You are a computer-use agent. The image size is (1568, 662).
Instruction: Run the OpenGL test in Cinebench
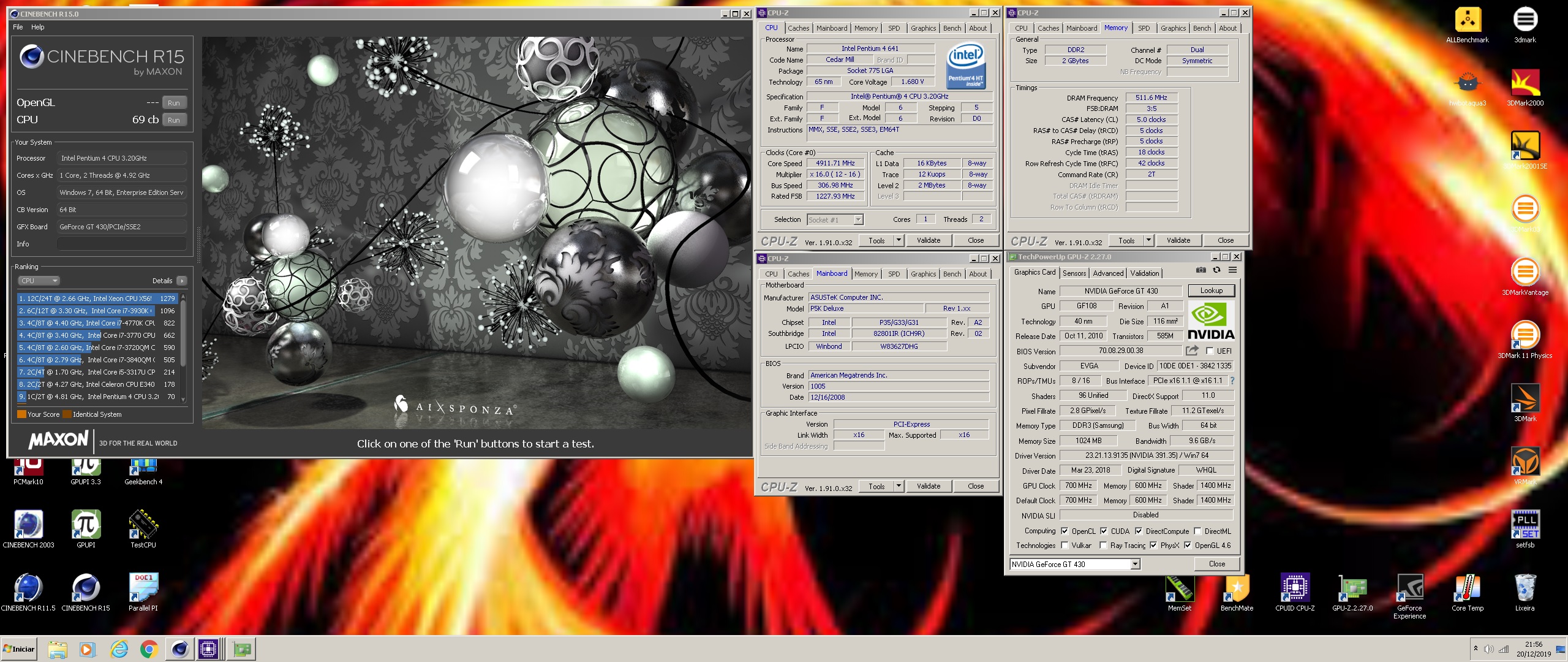click(x=174, y=103)
